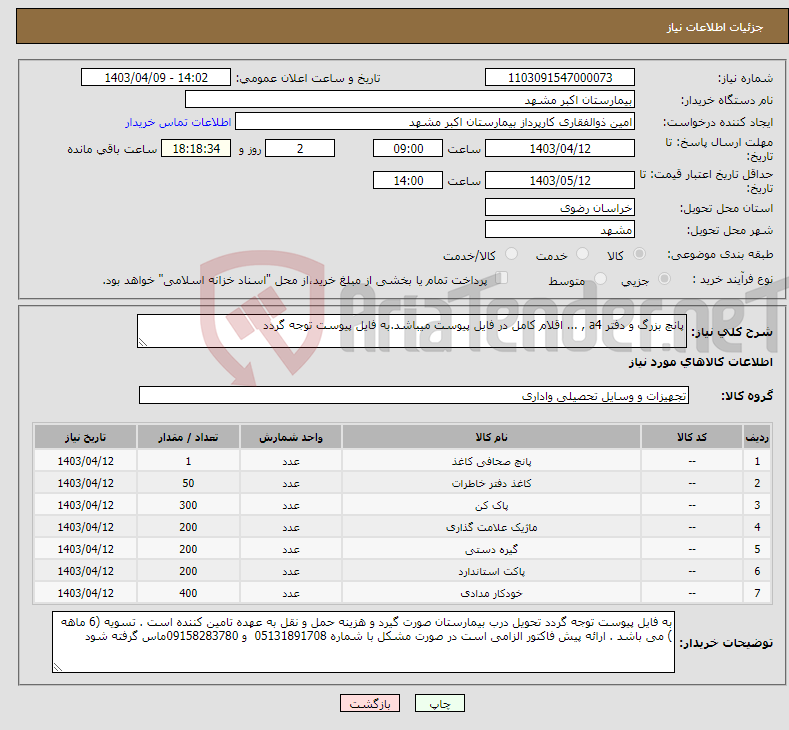Click the remaining days field showing 2
Viewport: 789px width, 730px height.
300,148
